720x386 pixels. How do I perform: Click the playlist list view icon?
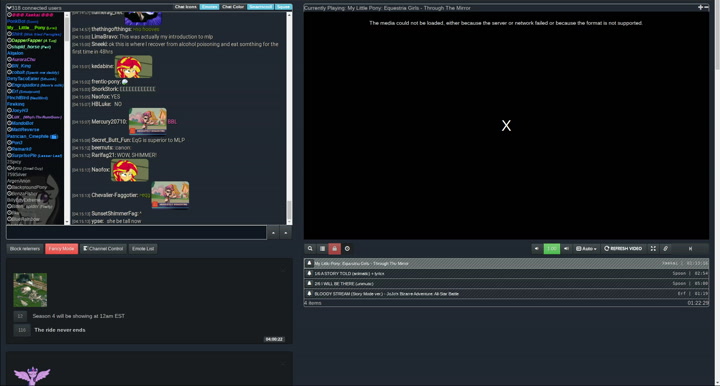tap(322, 249)
